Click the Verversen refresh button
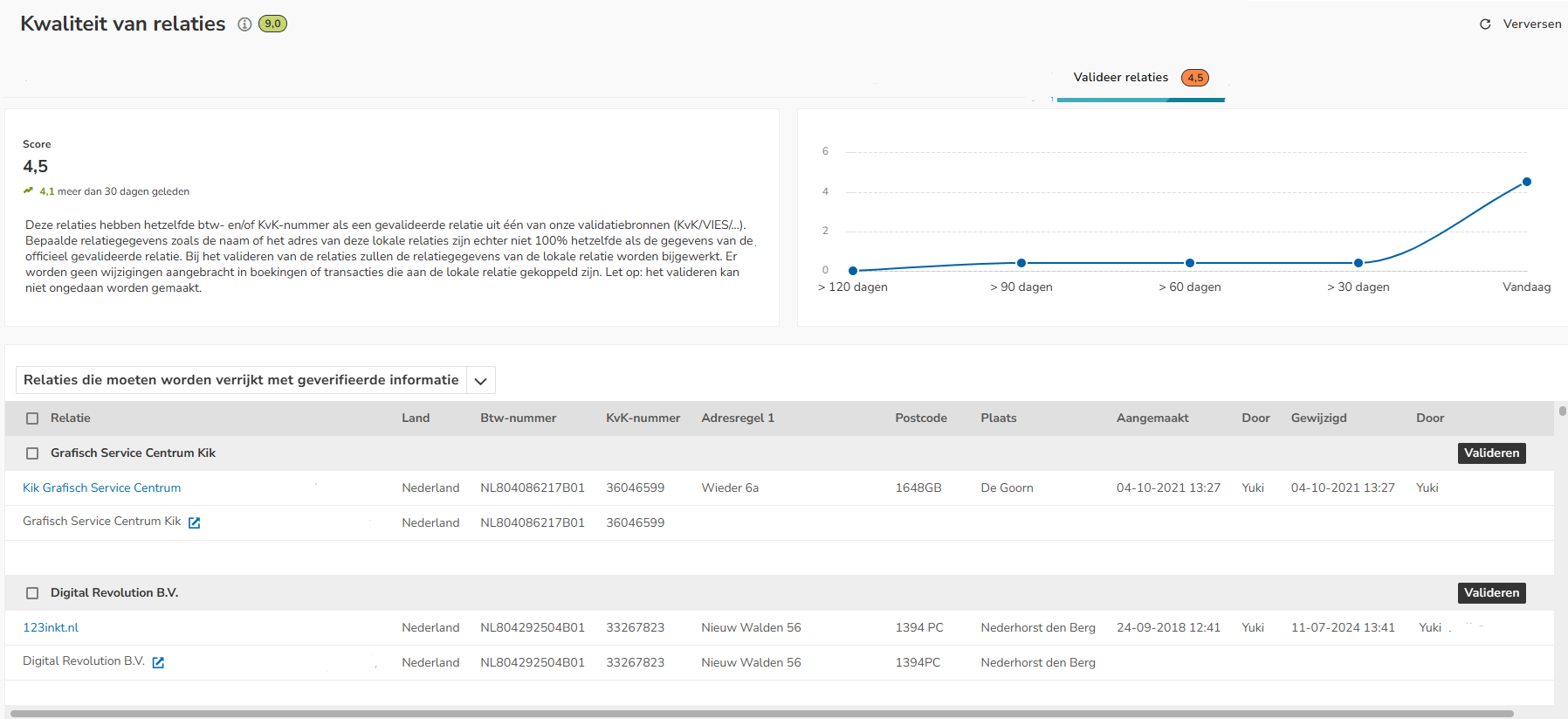The image size is (1568, 719). (x=1531, y=24)
